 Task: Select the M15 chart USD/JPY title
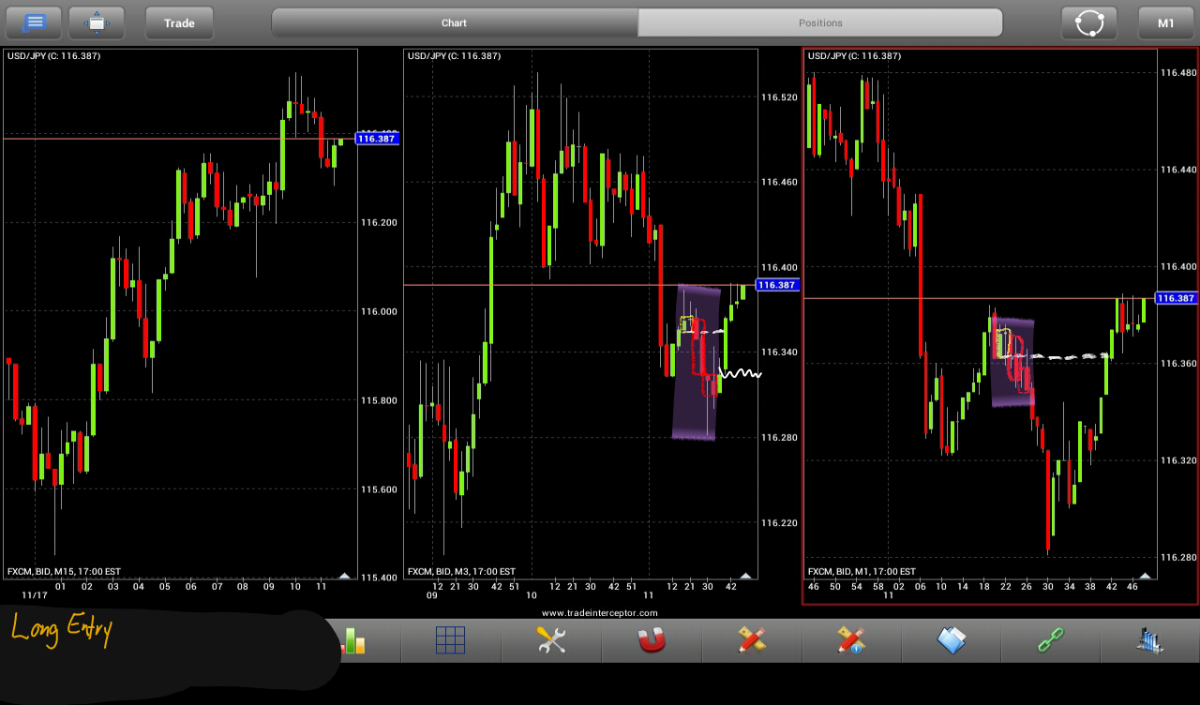point(54,56)
